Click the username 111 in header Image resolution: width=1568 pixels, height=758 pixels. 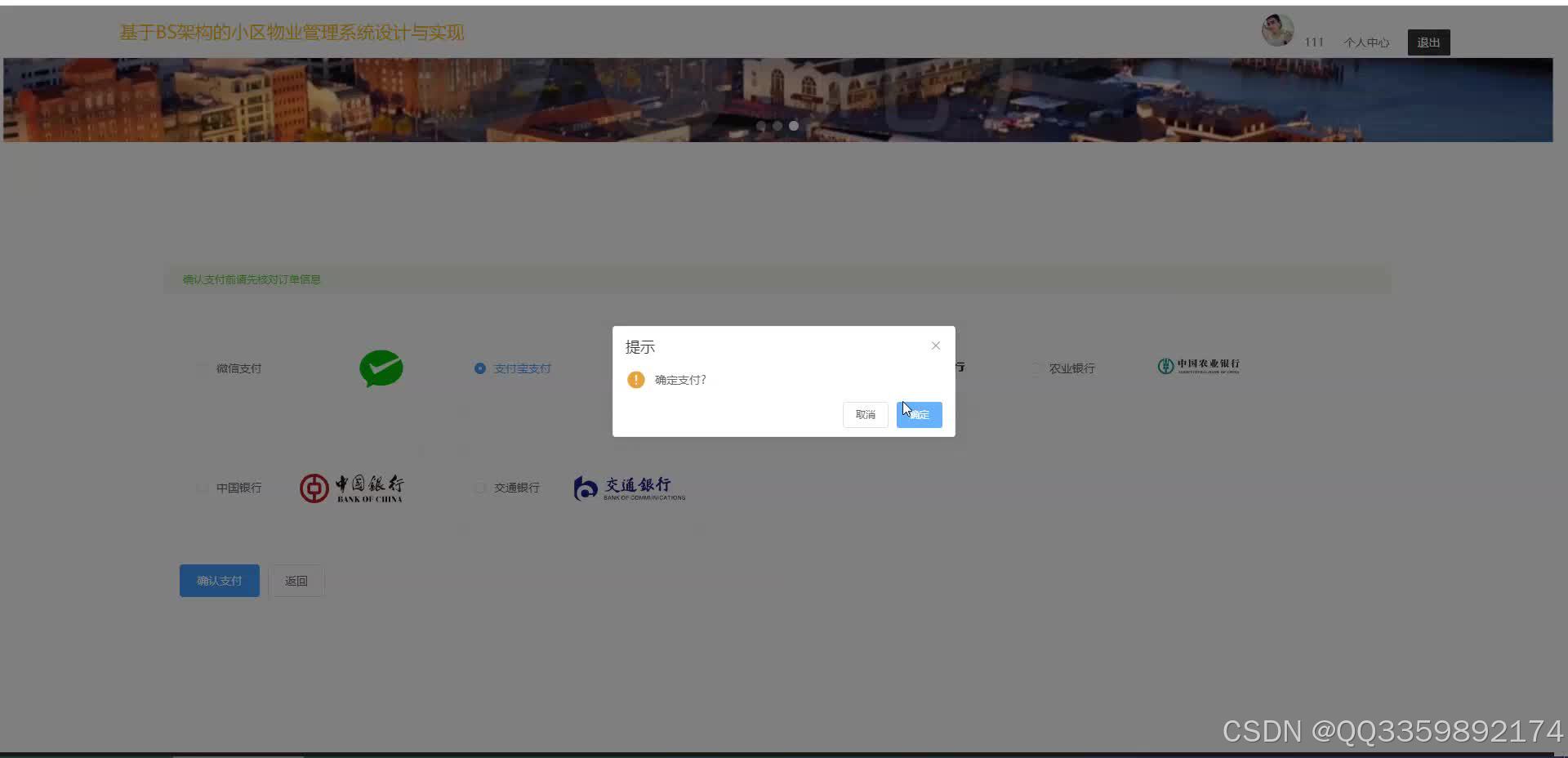[1314, 42]
